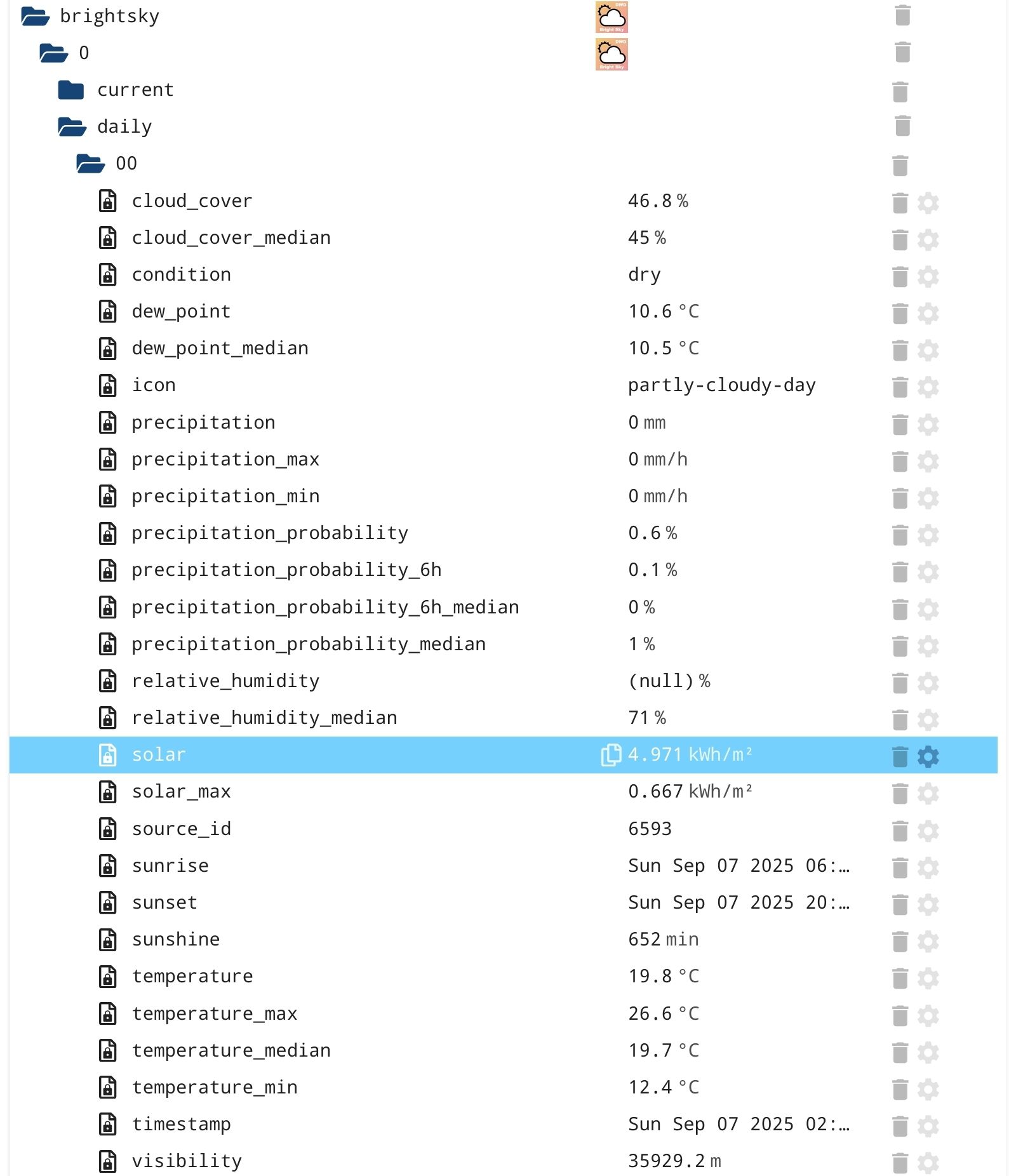Collapse the 00 folder
This screenshot has width=1016, height=1176.
(x=90, y=164)
